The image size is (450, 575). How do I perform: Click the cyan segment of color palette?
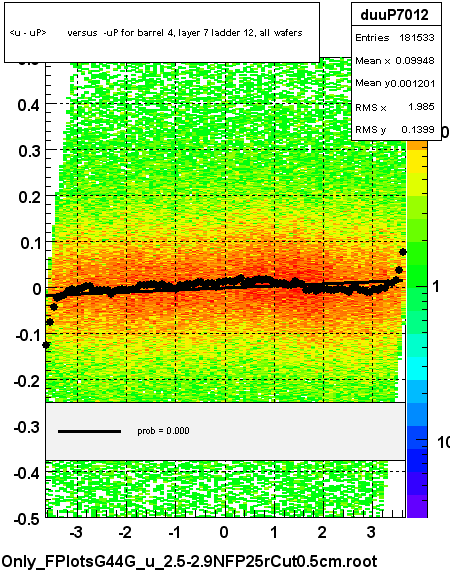point(417,369)
